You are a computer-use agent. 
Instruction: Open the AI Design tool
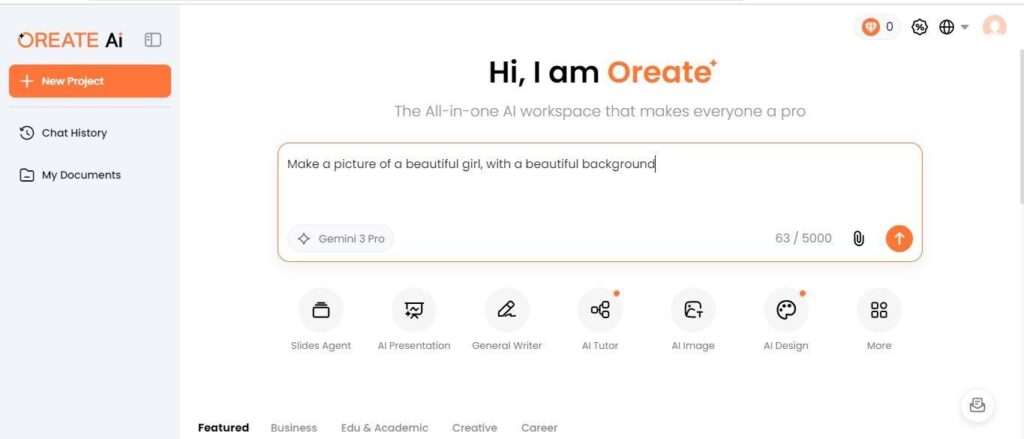785,310
